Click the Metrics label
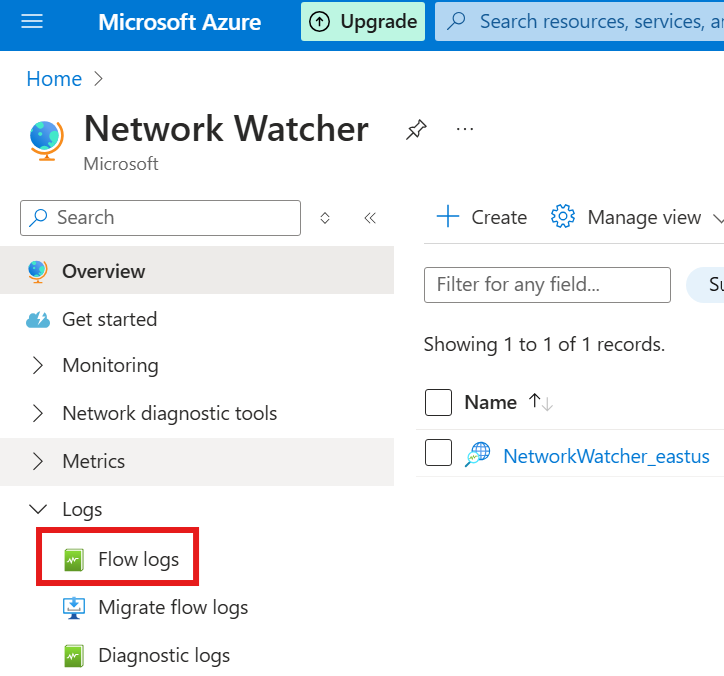Screen dimensions: 724x676 pyautogui.click(x=94, y=461)
